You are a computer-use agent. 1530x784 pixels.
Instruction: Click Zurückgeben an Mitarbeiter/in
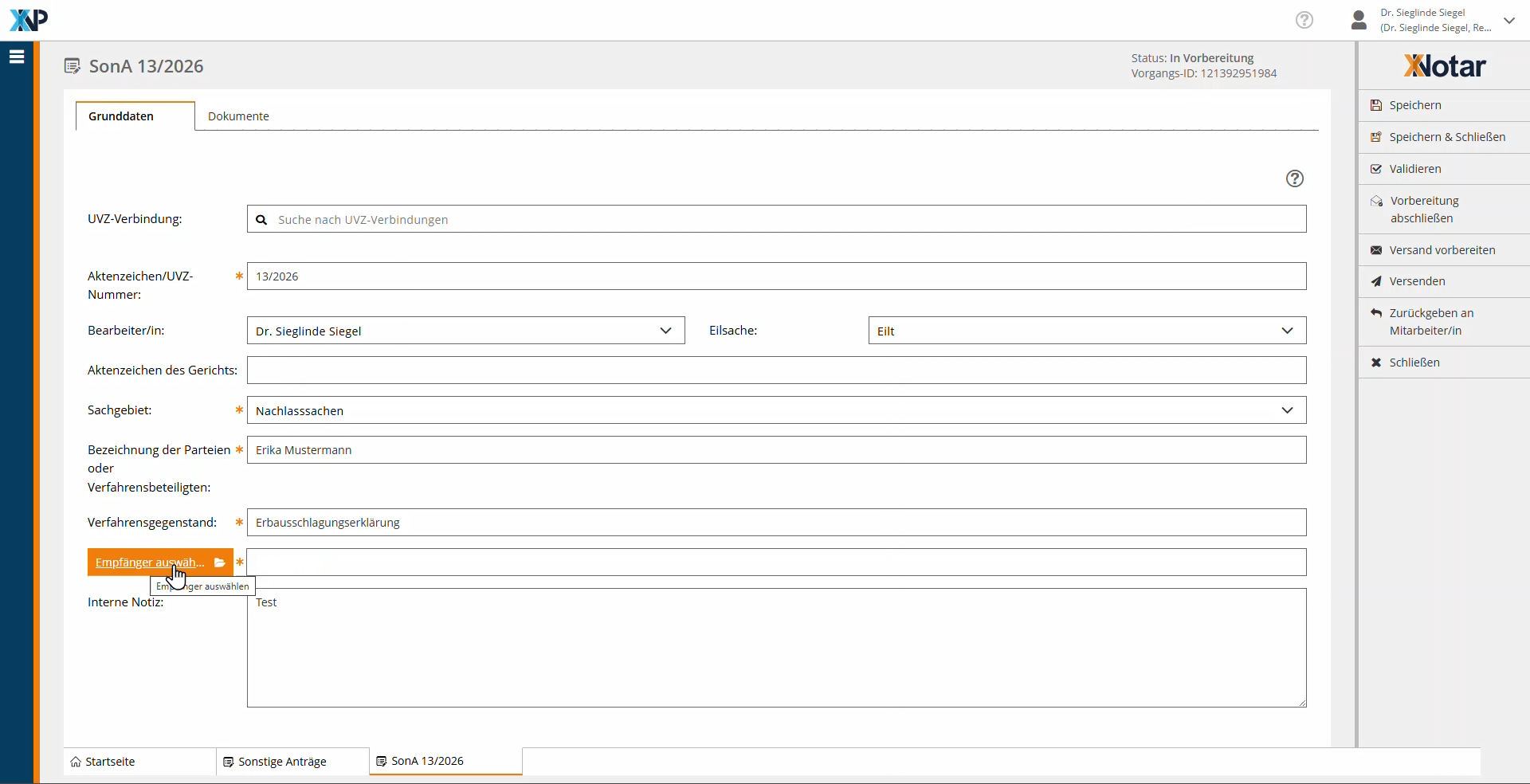(x=1430, y=322)
